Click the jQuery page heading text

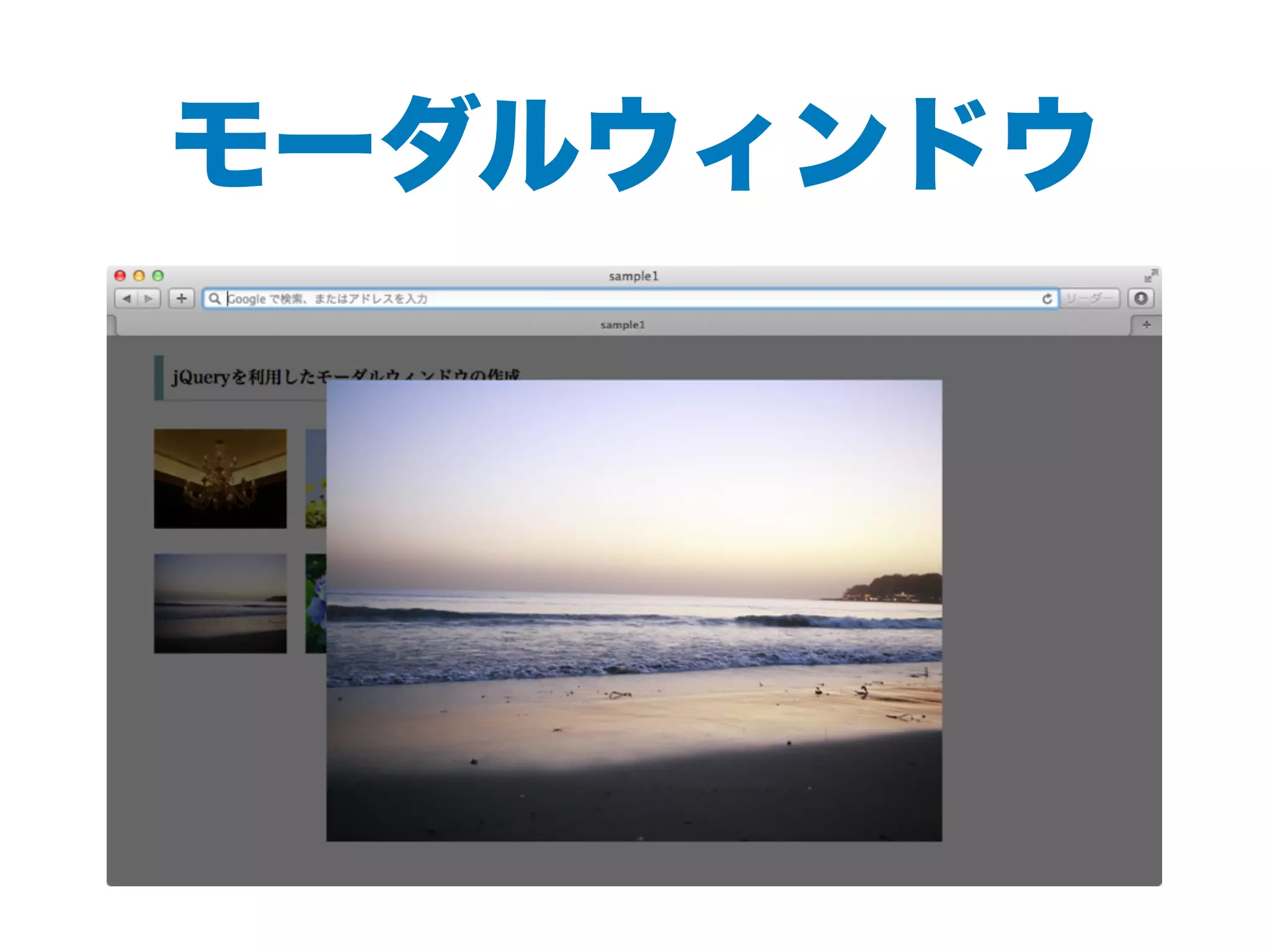pyautogui.click(x=346, y=376)
